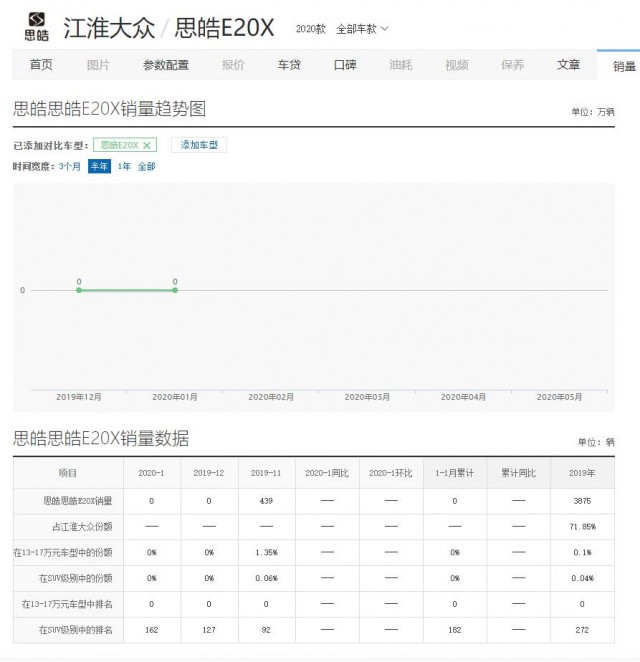
Task: Click the 2020年05月 axis label
Action: click(x=559, y=397)
